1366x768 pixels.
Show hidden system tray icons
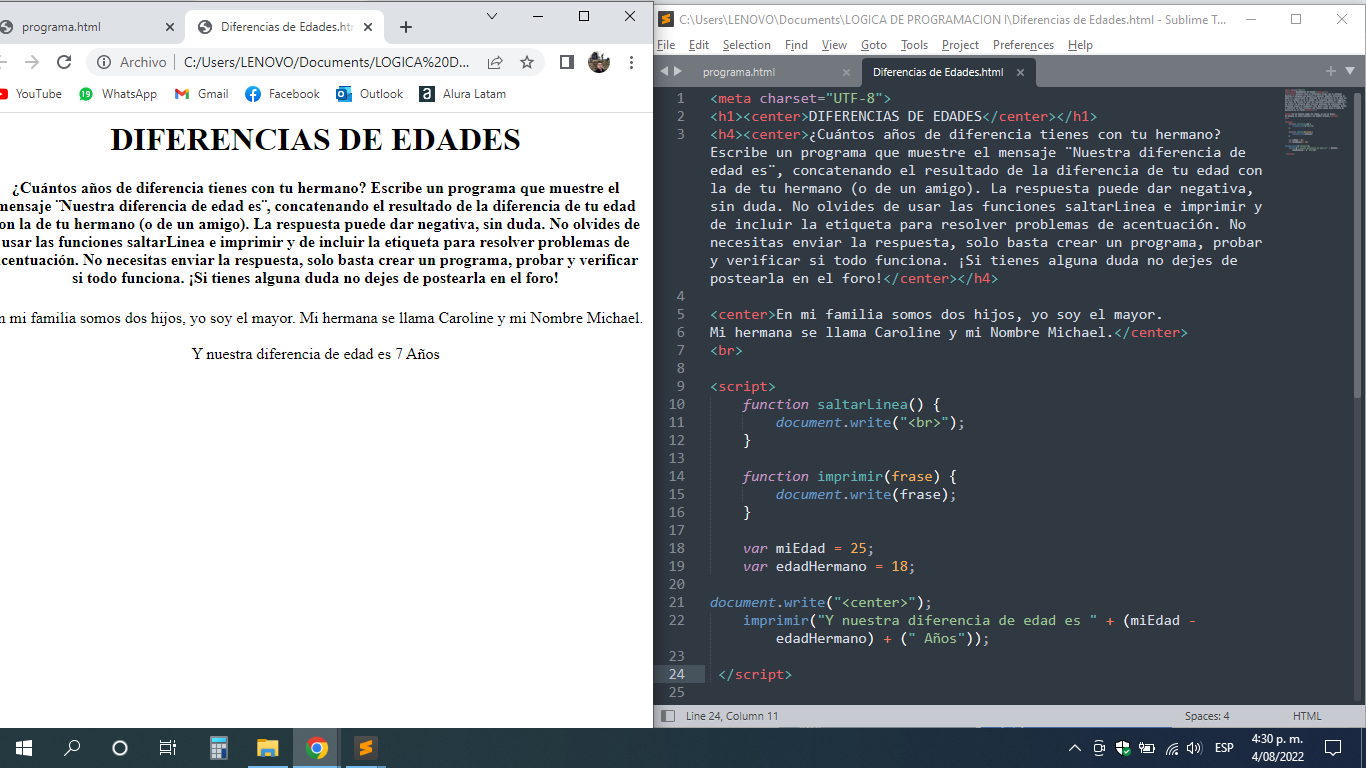pyautogui.click(x=1075, y=747)
